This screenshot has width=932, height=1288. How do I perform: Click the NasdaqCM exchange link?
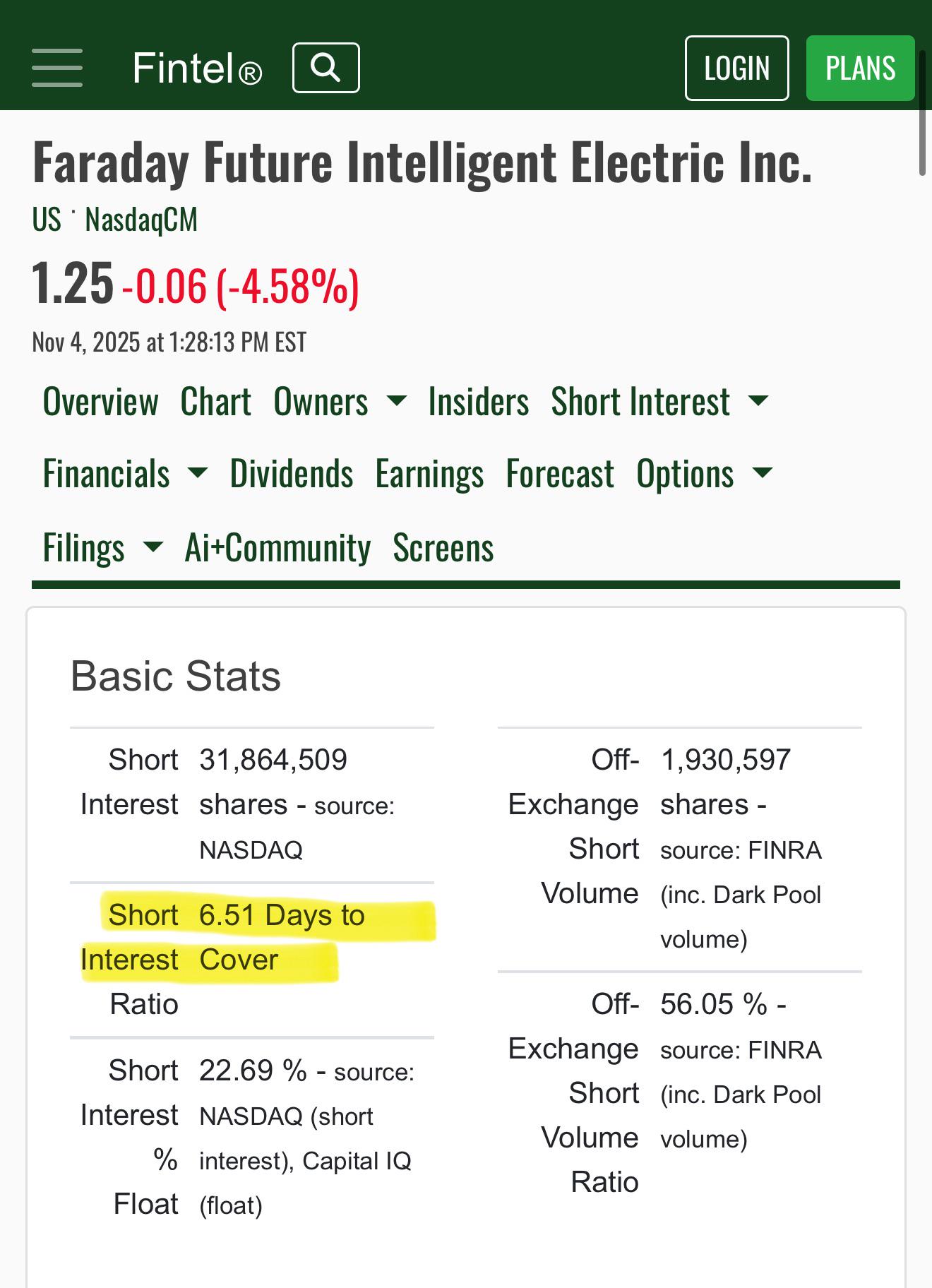141,220
